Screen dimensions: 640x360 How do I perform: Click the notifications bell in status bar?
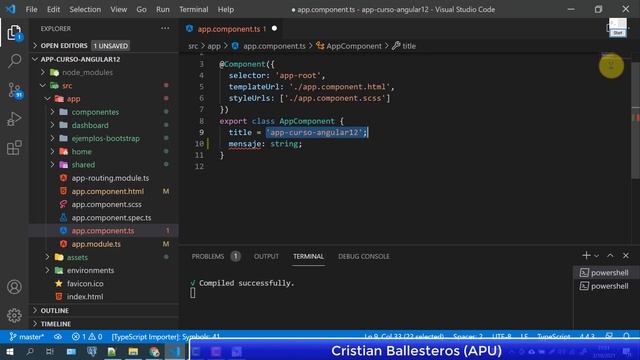627,336
